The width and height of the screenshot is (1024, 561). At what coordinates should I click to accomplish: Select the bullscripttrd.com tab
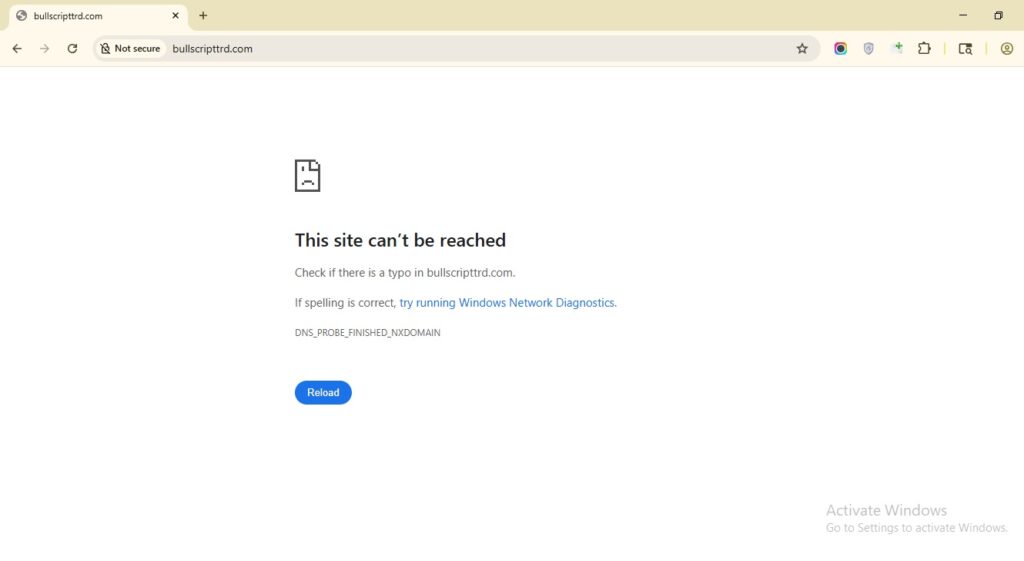pyautogui.click(x=90, y=16)
